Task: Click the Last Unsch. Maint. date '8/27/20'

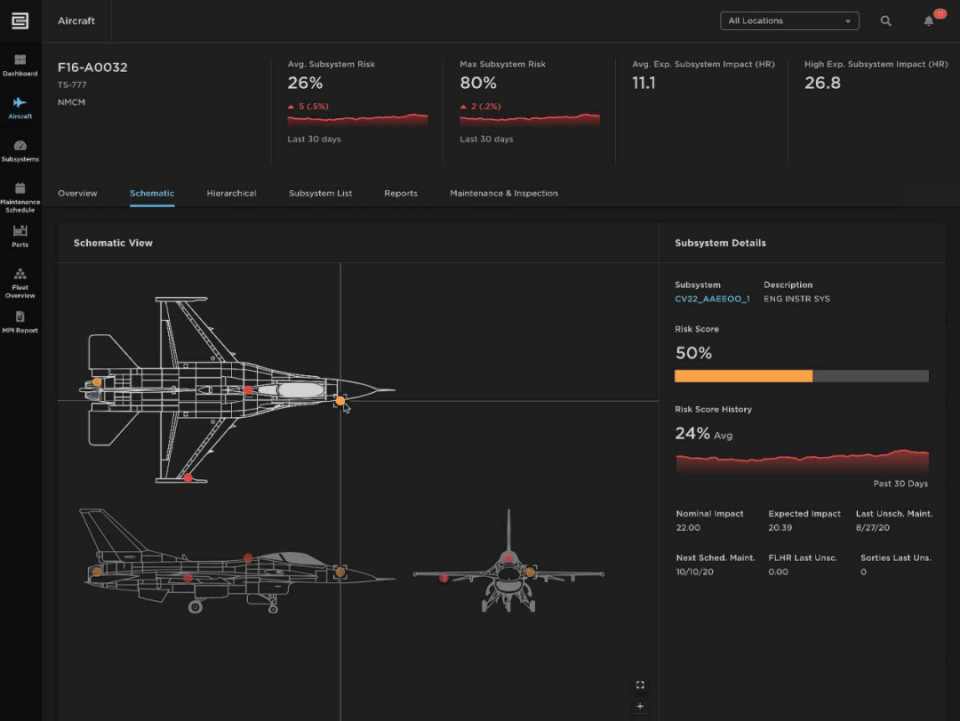Action: 872,528
